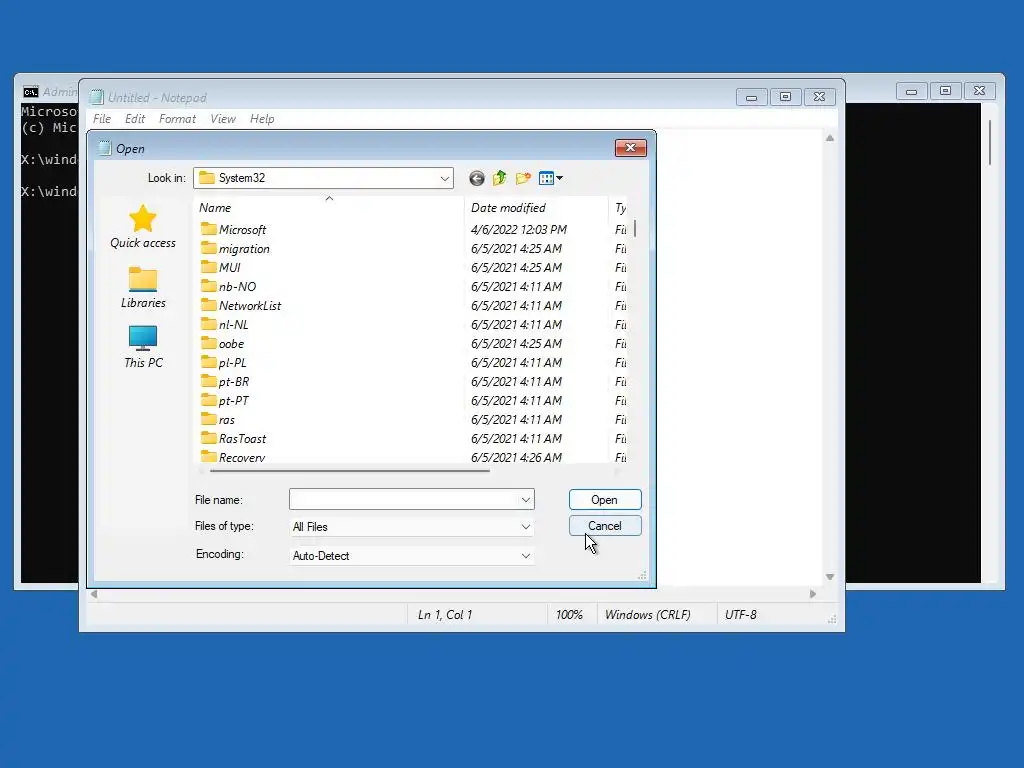Click the Recovery row date 6/5/2021 4:26 AM
Image resolution: width=1024 pixels, height=768 pixels.
click(516, 457)
